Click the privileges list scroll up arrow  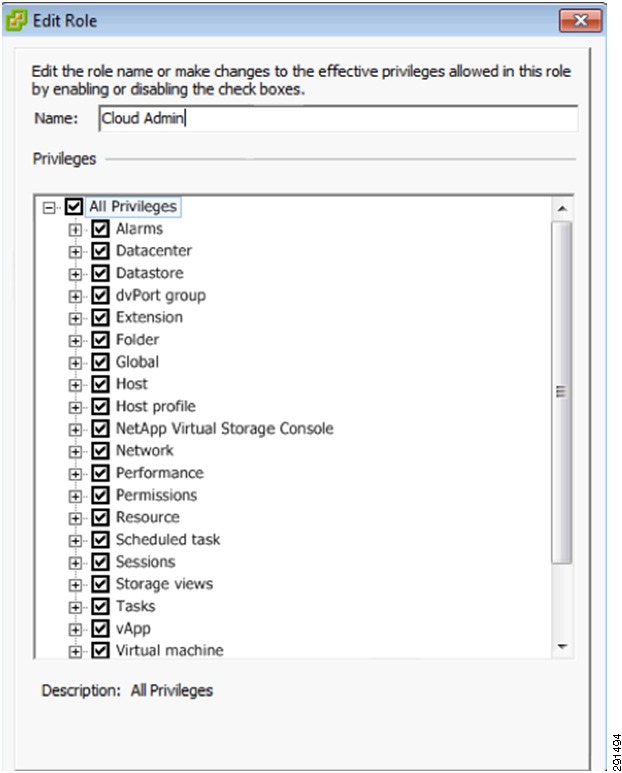tap(562, 209)
